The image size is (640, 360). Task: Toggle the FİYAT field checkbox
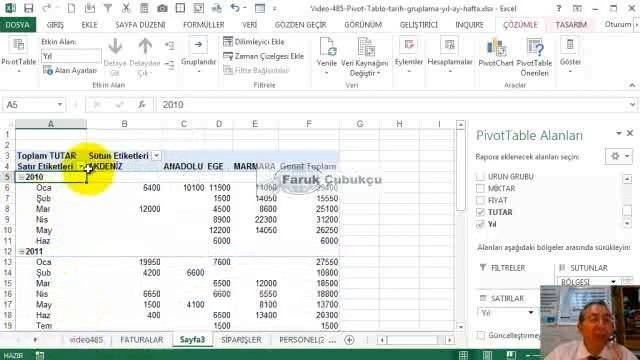[480, 200]
